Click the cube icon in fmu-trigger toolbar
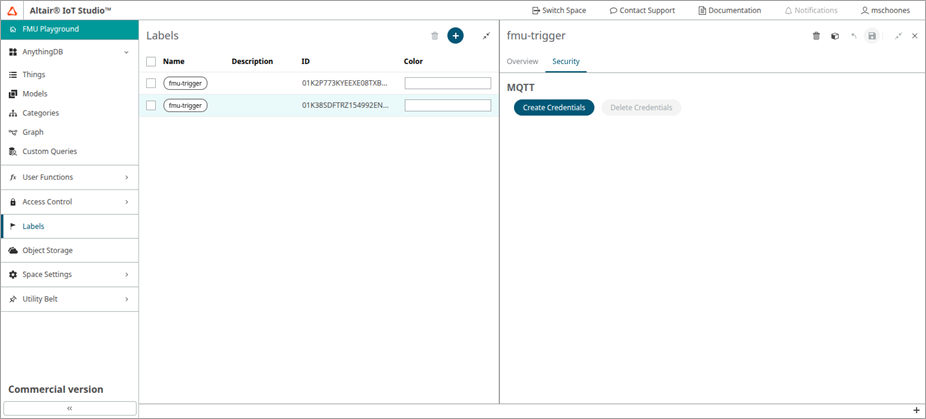Image resolution: width=926 pixels, height=419 pixels. tap(835, 36)
